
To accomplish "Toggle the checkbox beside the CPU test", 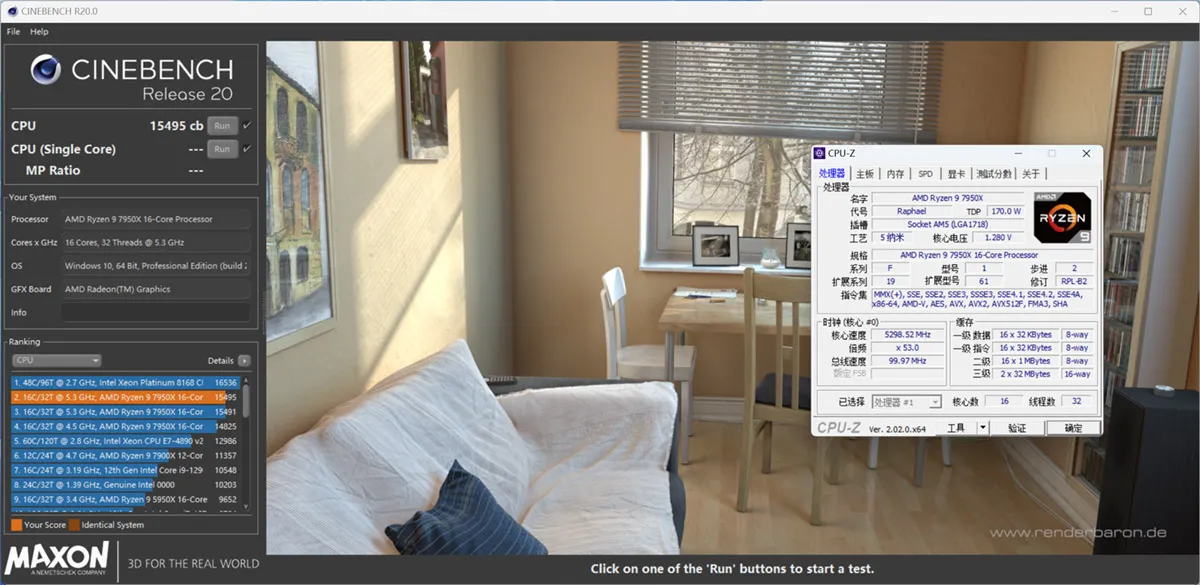I will [x=247, y=125].
